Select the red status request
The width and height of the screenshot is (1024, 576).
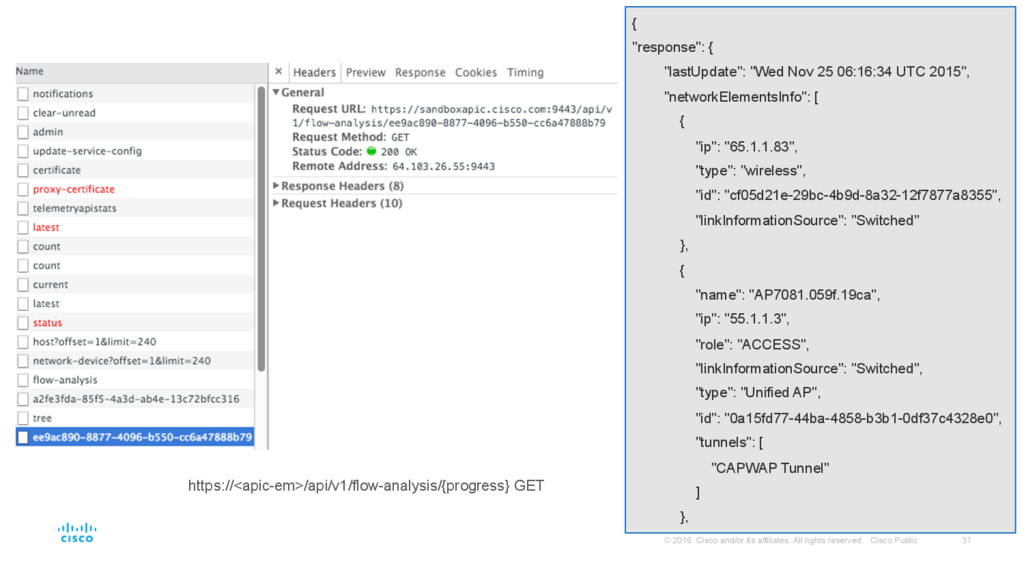135,323
